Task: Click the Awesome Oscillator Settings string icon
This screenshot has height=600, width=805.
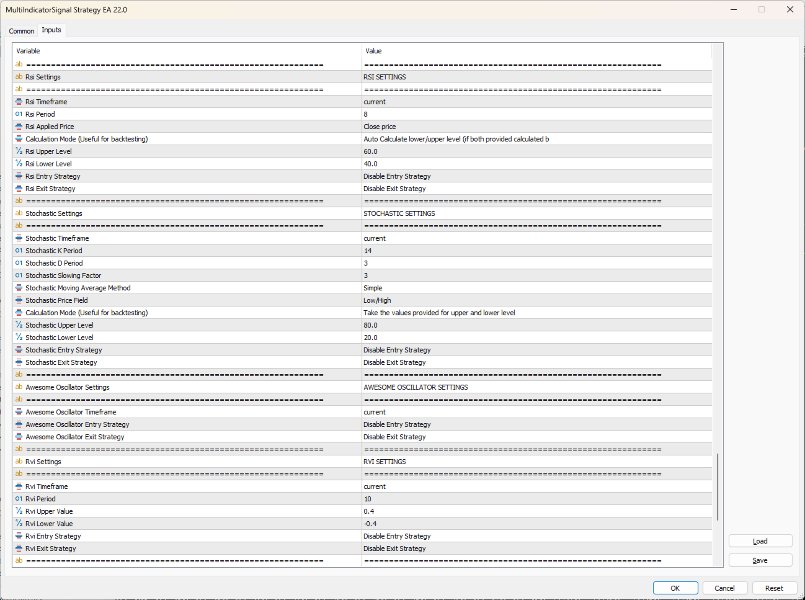Action: [x=19, y=387]
